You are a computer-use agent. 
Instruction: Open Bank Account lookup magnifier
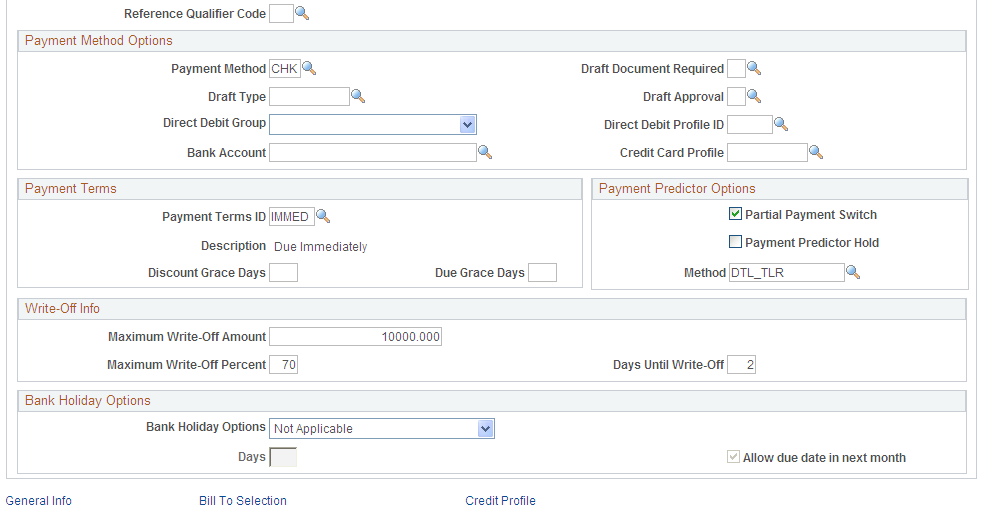coord(485,152)
